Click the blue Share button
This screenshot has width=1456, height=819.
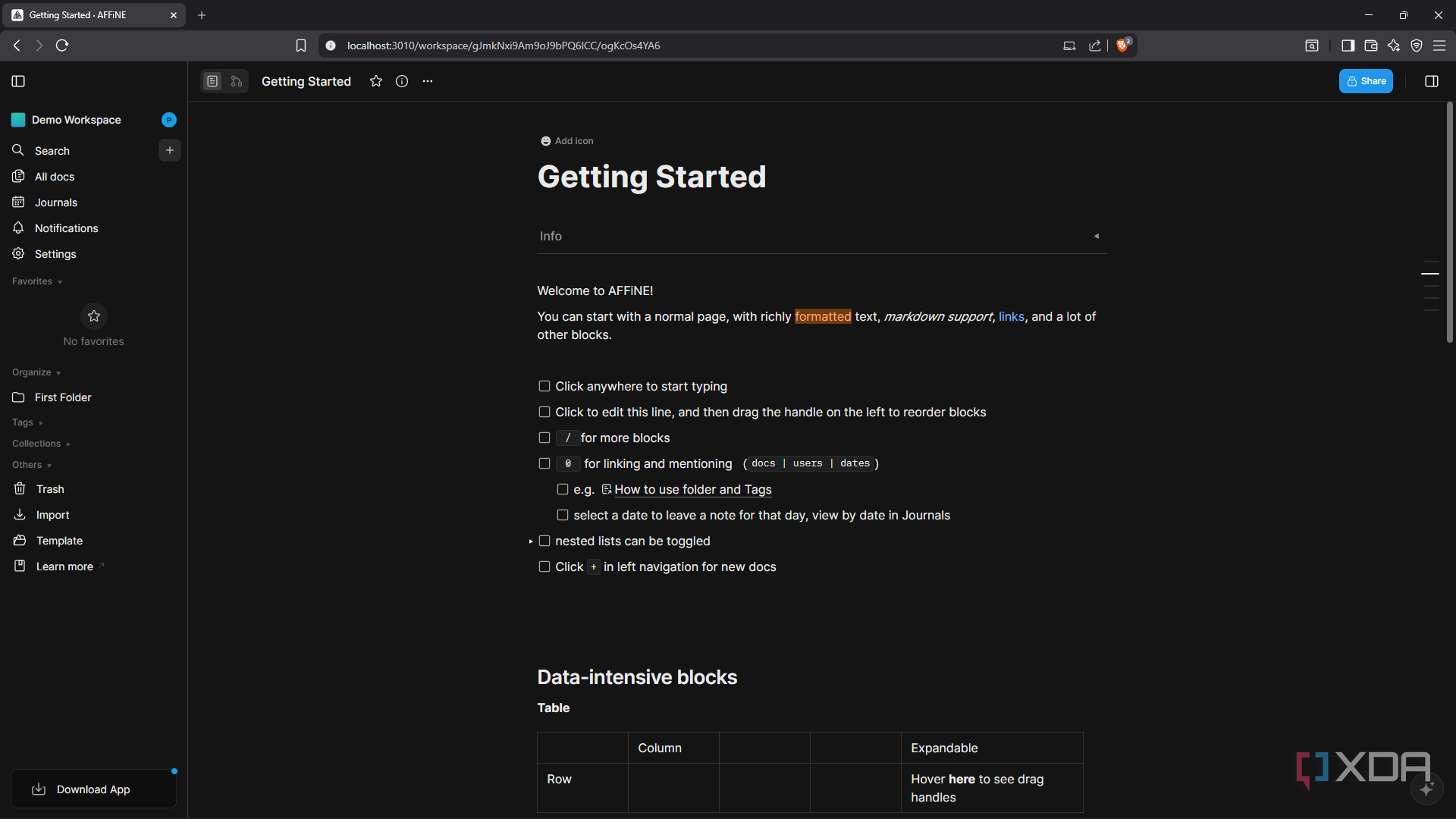click(x=1366, y=81)
